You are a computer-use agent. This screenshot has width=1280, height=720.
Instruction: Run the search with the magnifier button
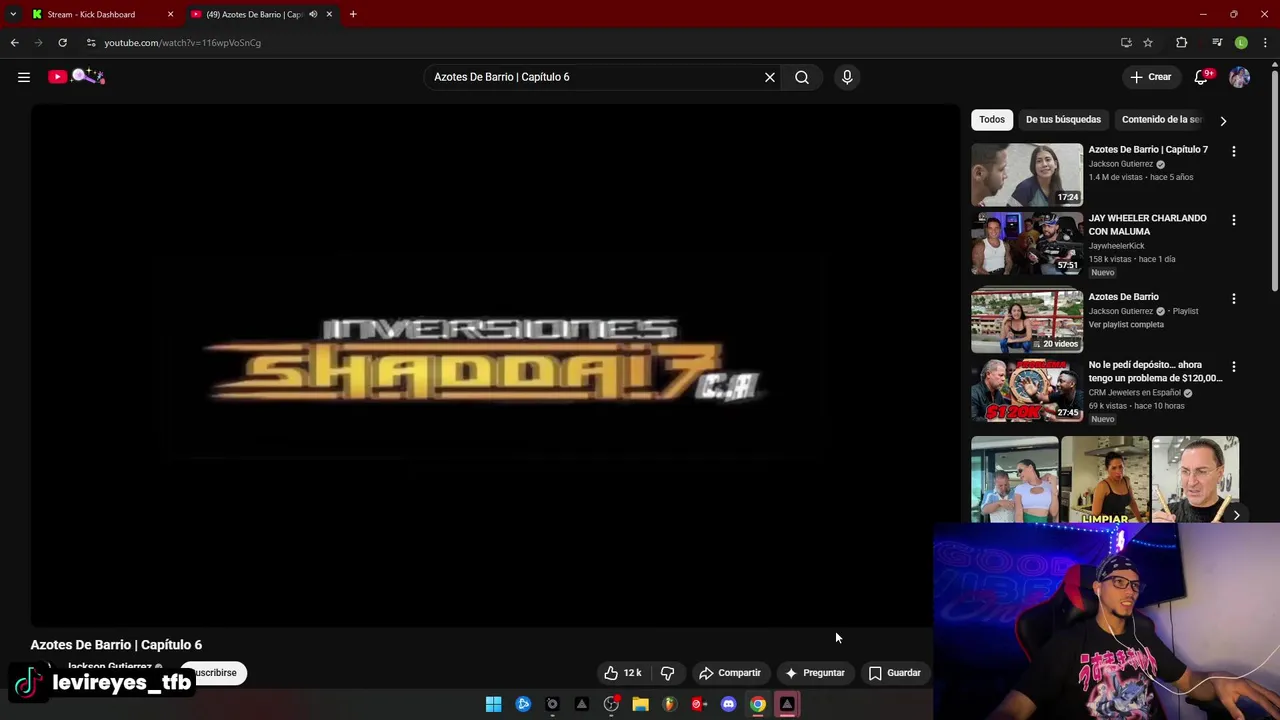[x=802, y=77]
